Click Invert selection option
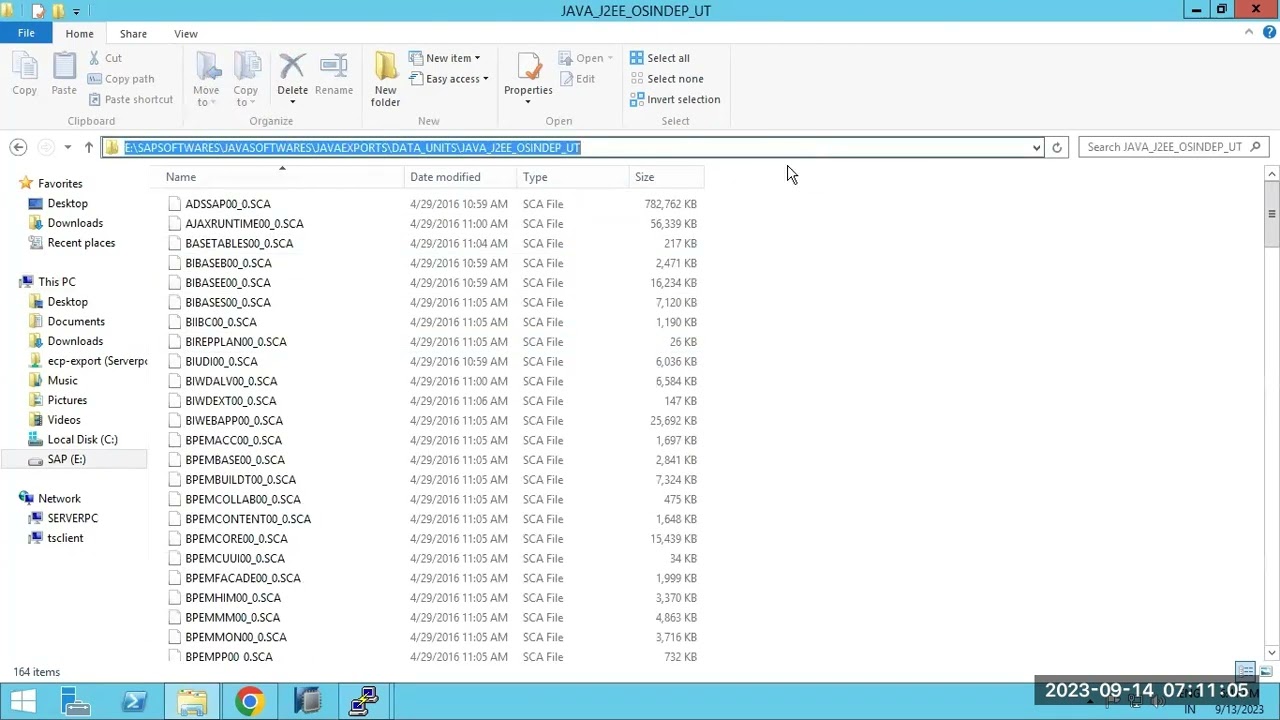This screenshot has width=1280, height=720. coord(675,99)
